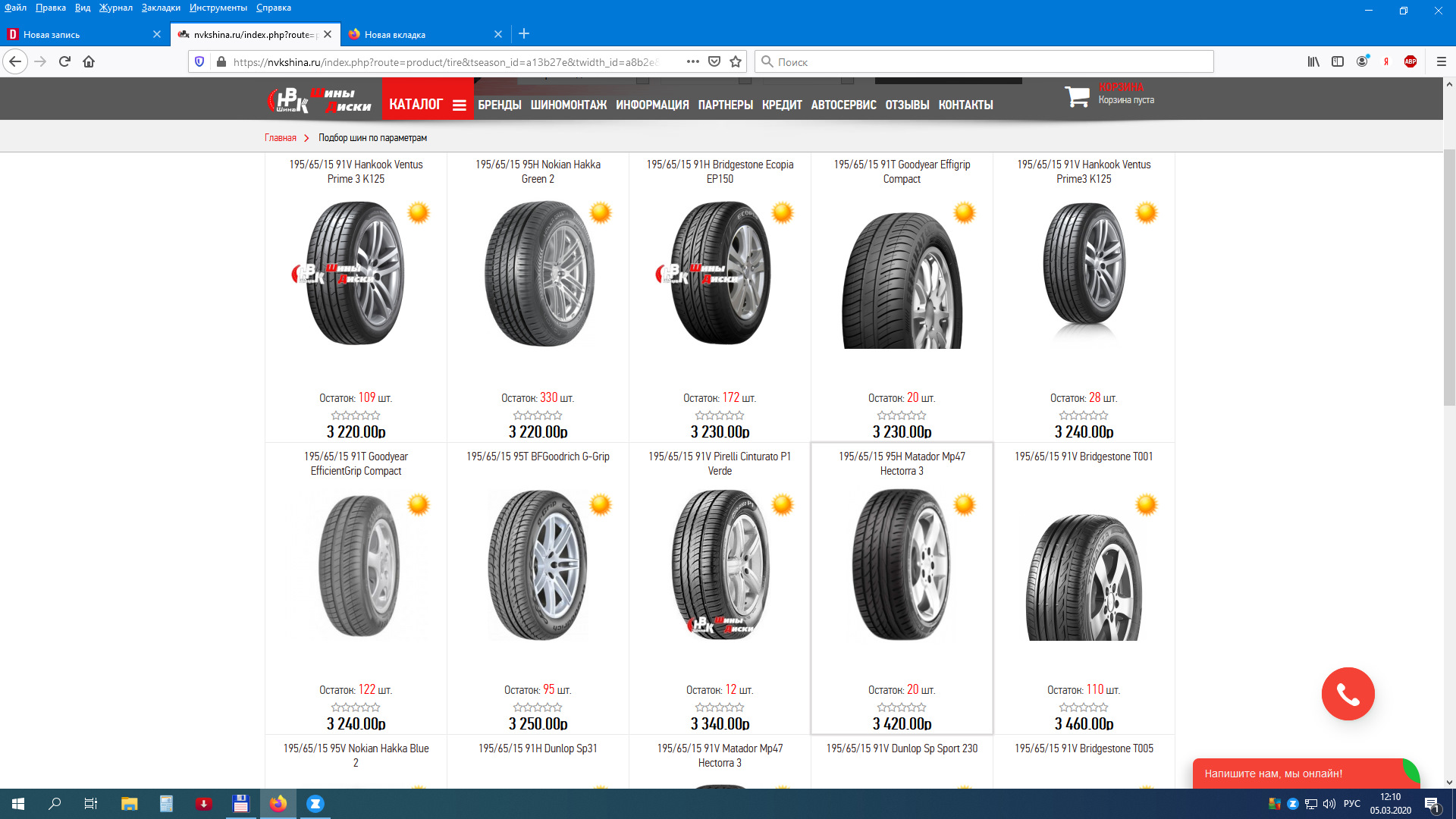Open the БРЕНДЫ page
1456x819 pixels.
(x=500, y=105)
